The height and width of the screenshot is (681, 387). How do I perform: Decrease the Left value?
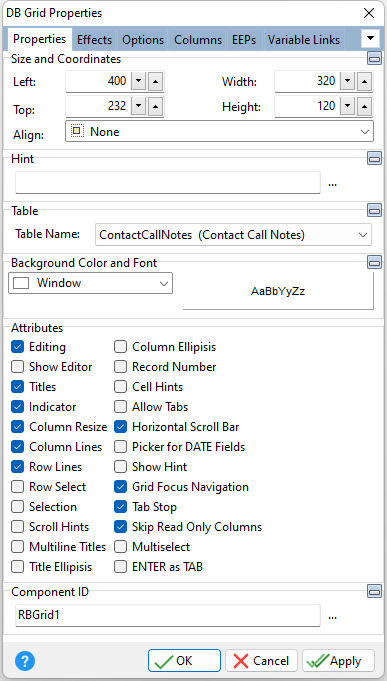(139, 81)
